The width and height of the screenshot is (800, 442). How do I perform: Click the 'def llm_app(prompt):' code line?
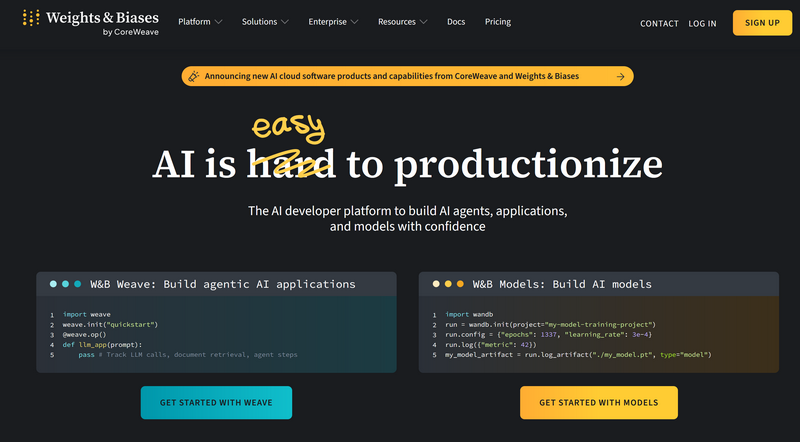coord(102,345)
